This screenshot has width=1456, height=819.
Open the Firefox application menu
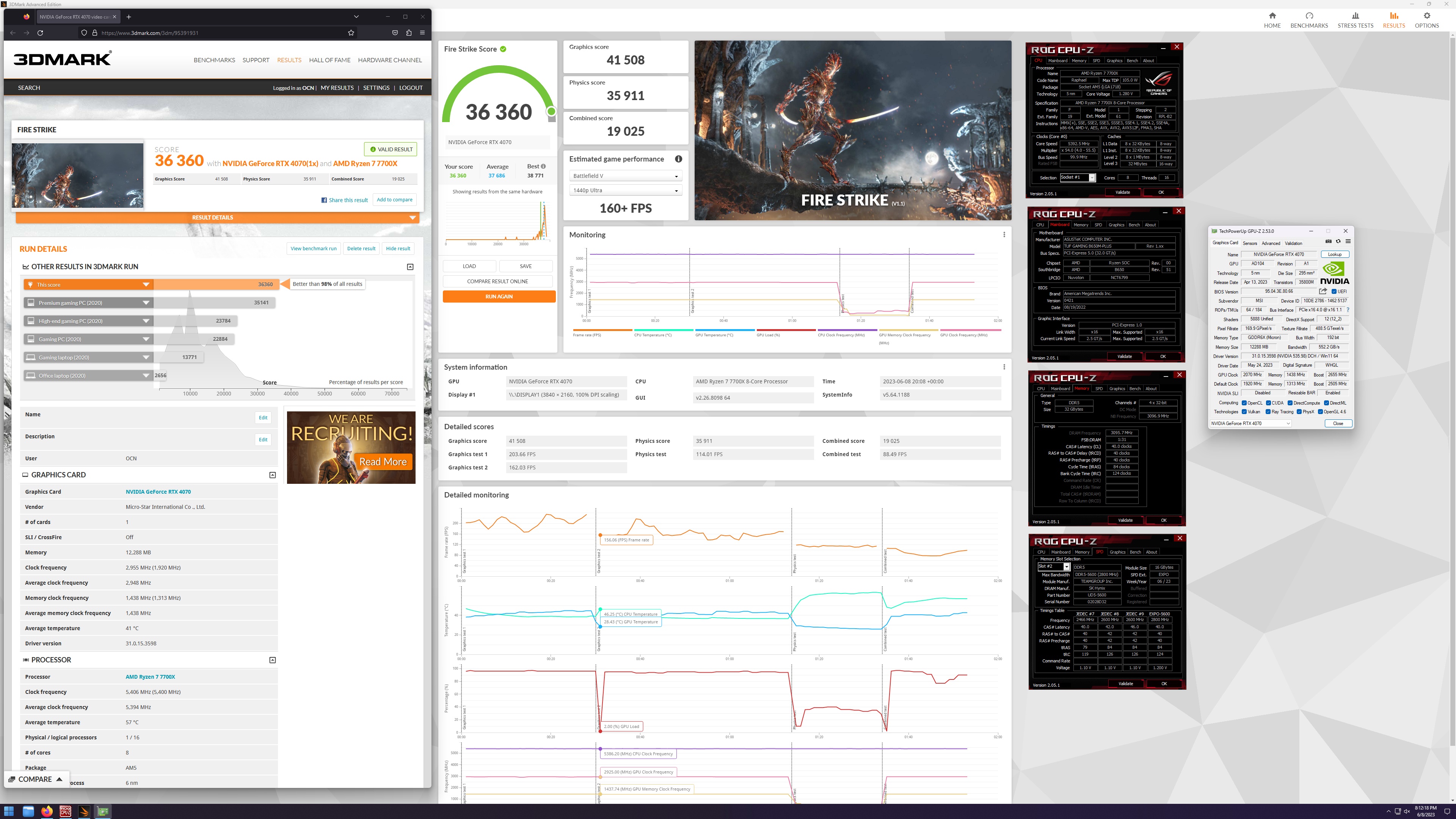click(422, 33)
